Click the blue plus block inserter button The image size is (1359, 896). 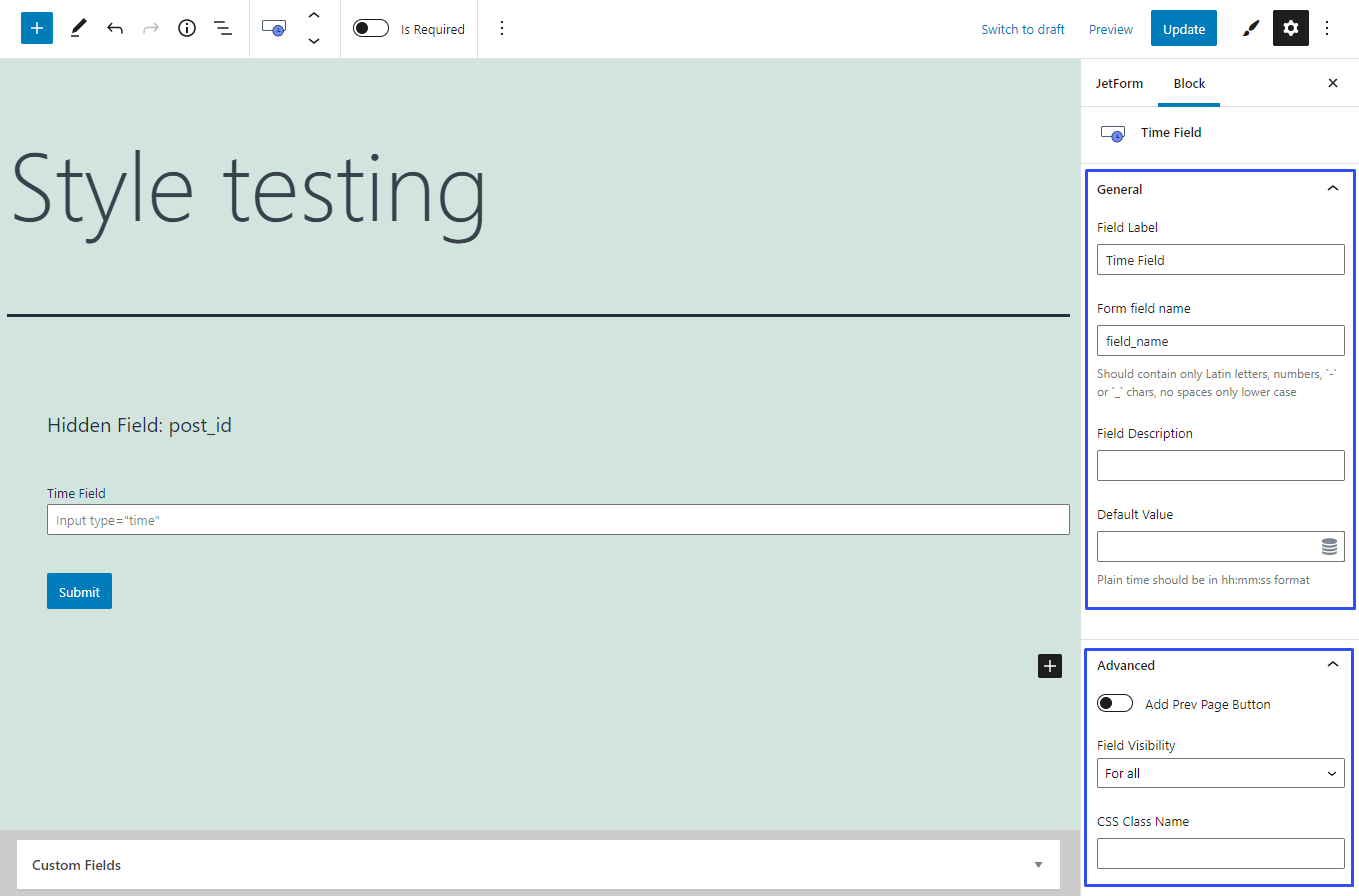(37, 28)
